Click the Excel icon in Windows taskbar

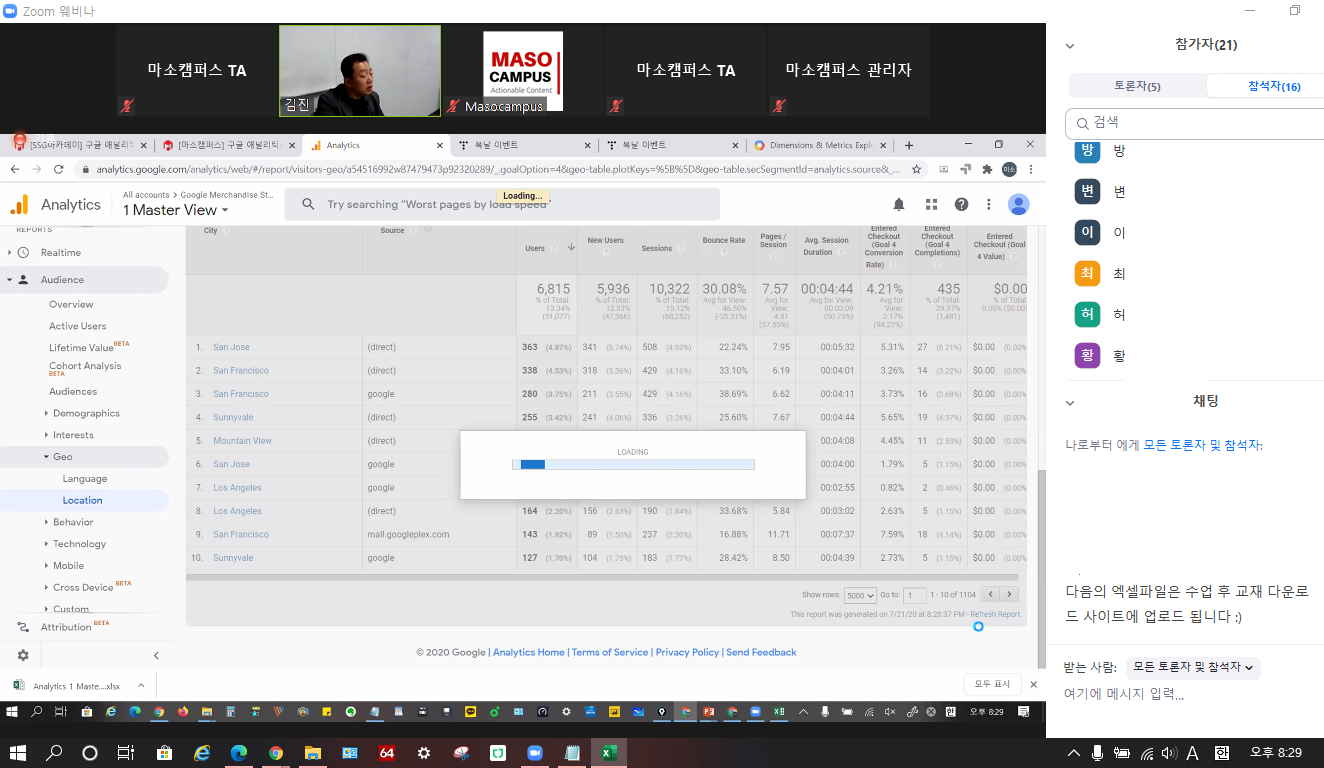coord(606,753)
